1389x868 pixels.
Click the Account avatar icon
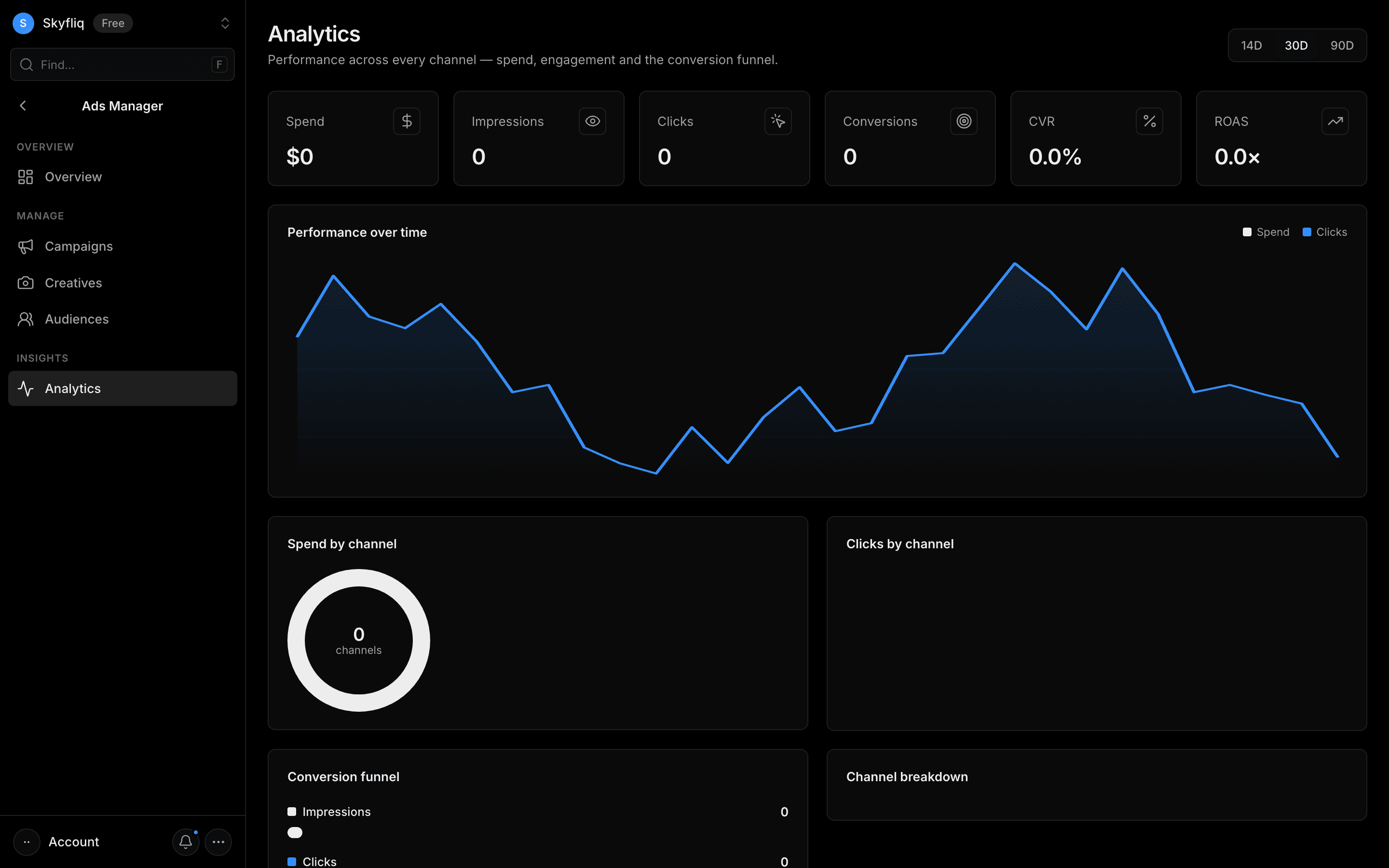click(27, 841)
